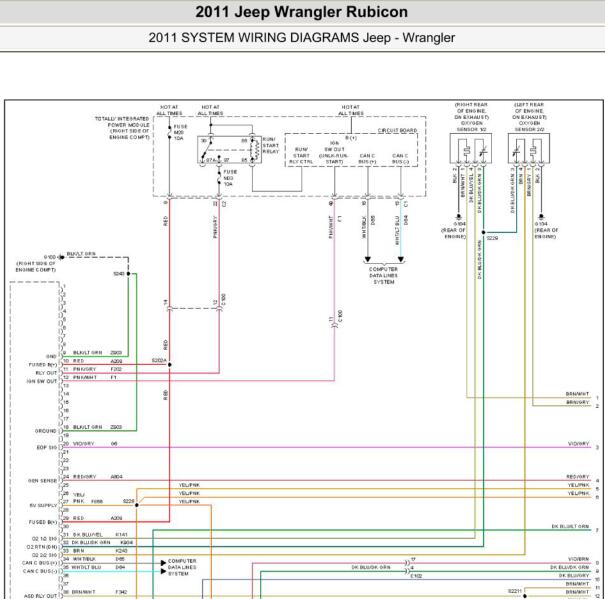605x599 pixels.
Task: Click the 'O2 1/2 SIG' pin label
Action: 44,539
